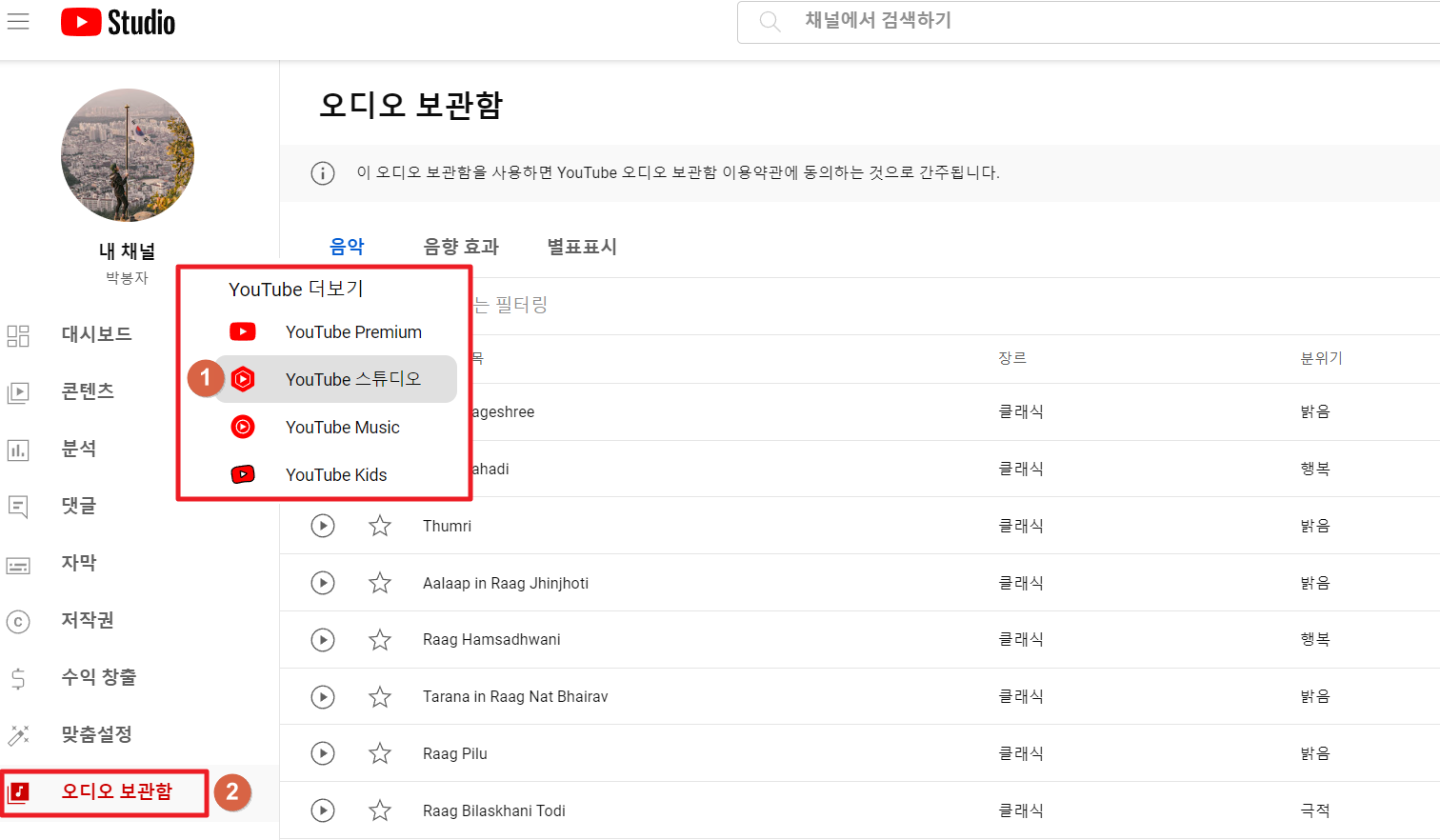Star the Raag Hamsadhwani track
The height and width of the screenshot is (840, 1440).
click(x=380, y=640)
